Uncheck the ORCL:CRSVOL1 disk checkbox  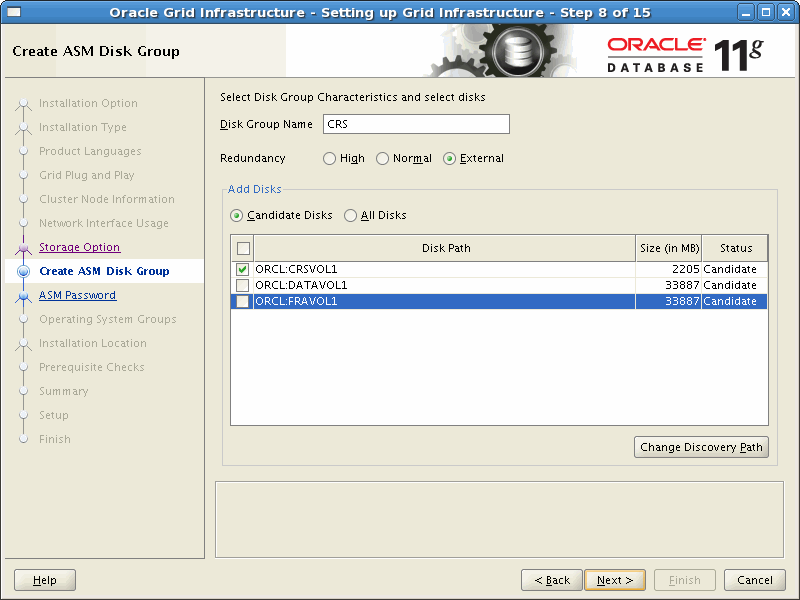(x=242, y=269)
